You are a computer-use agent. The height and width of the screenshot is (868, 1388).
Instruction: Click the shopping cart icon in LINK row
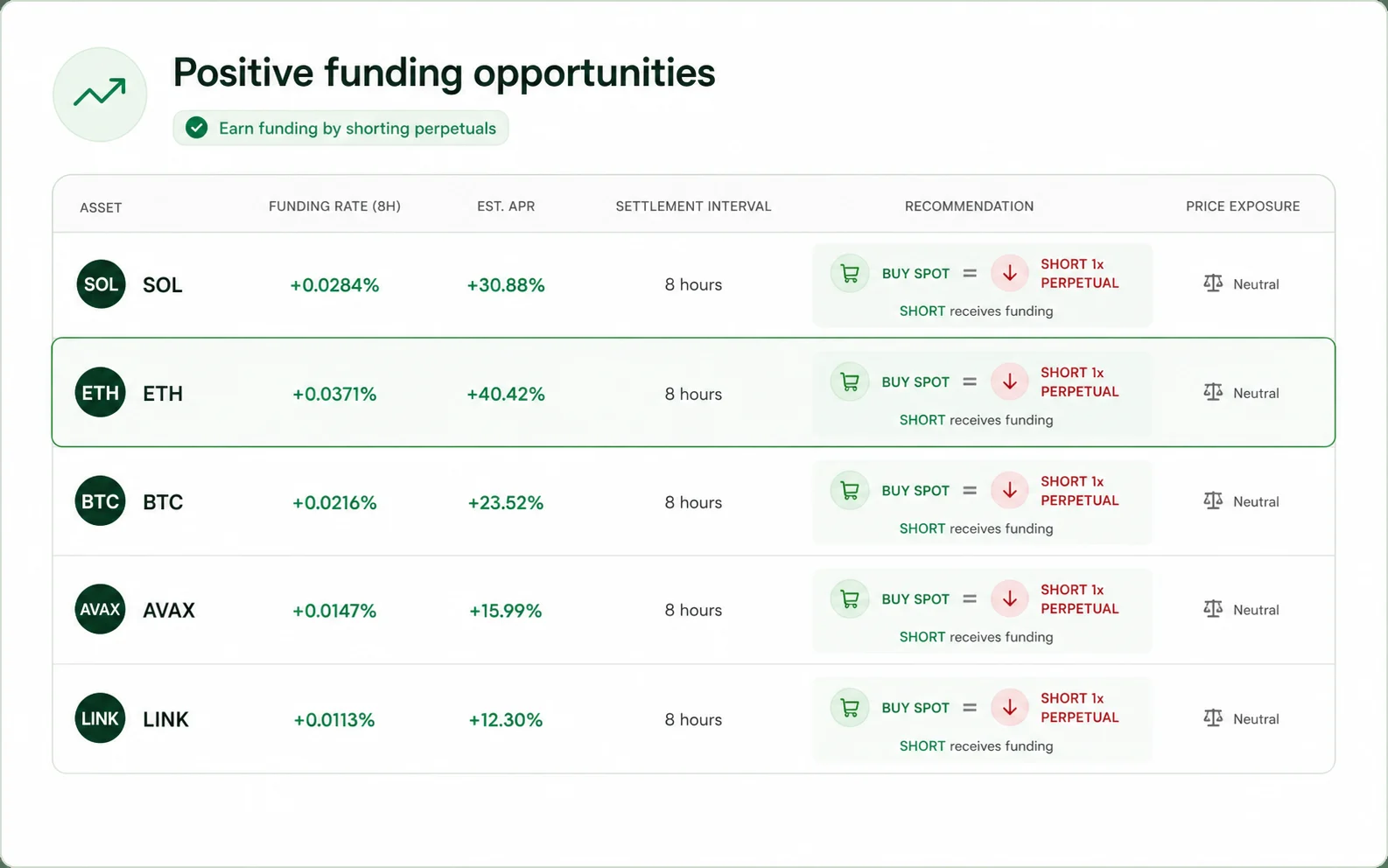[850, 707]
